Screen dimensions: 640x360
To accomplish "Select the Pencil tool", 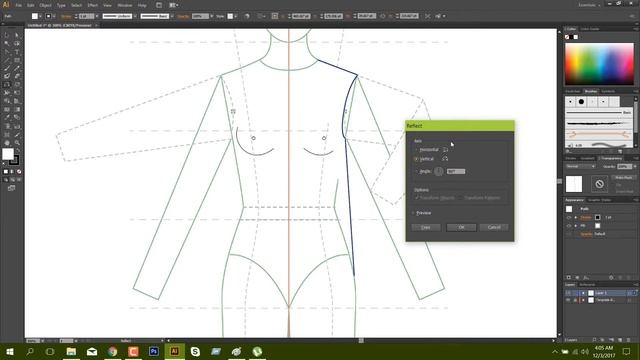I will [17, 68].
